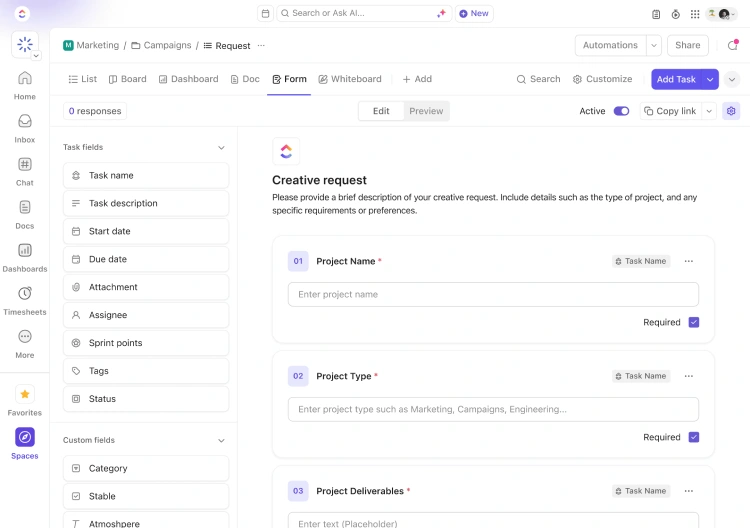
Task: Switch the form to Preview mode
Action: 426,111
